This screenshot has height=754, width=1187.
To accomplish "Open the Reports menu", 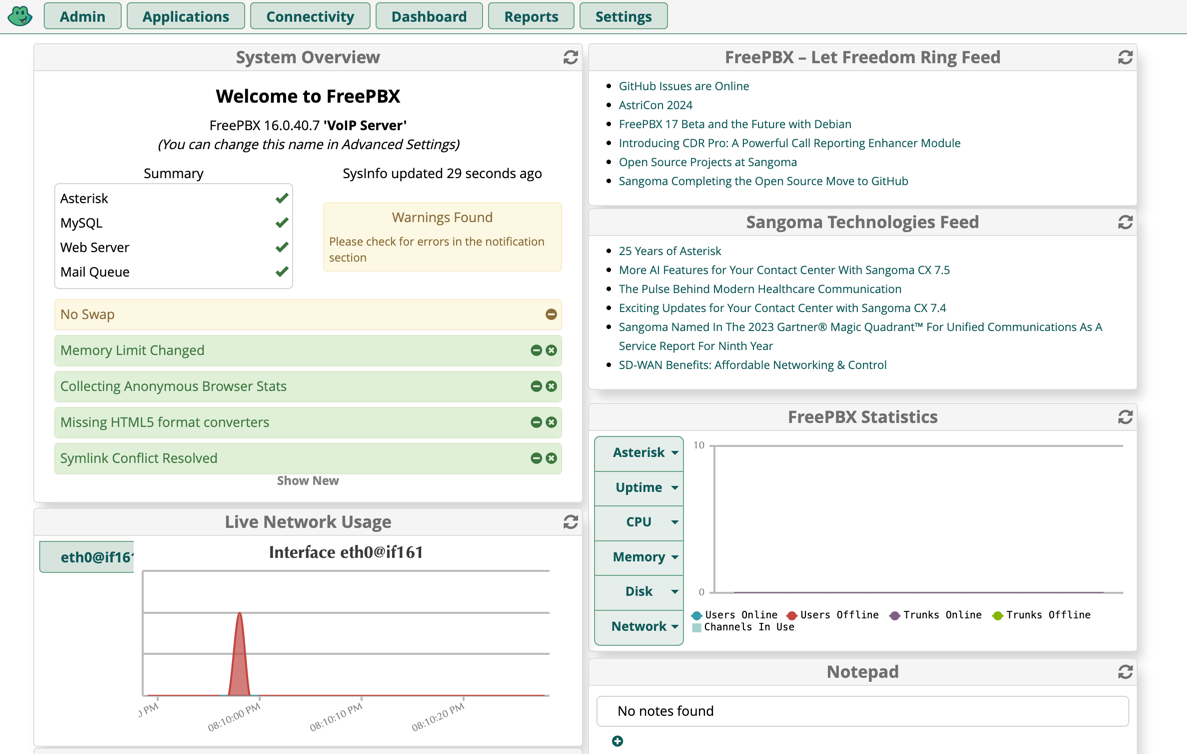I will tap(531, 16).
